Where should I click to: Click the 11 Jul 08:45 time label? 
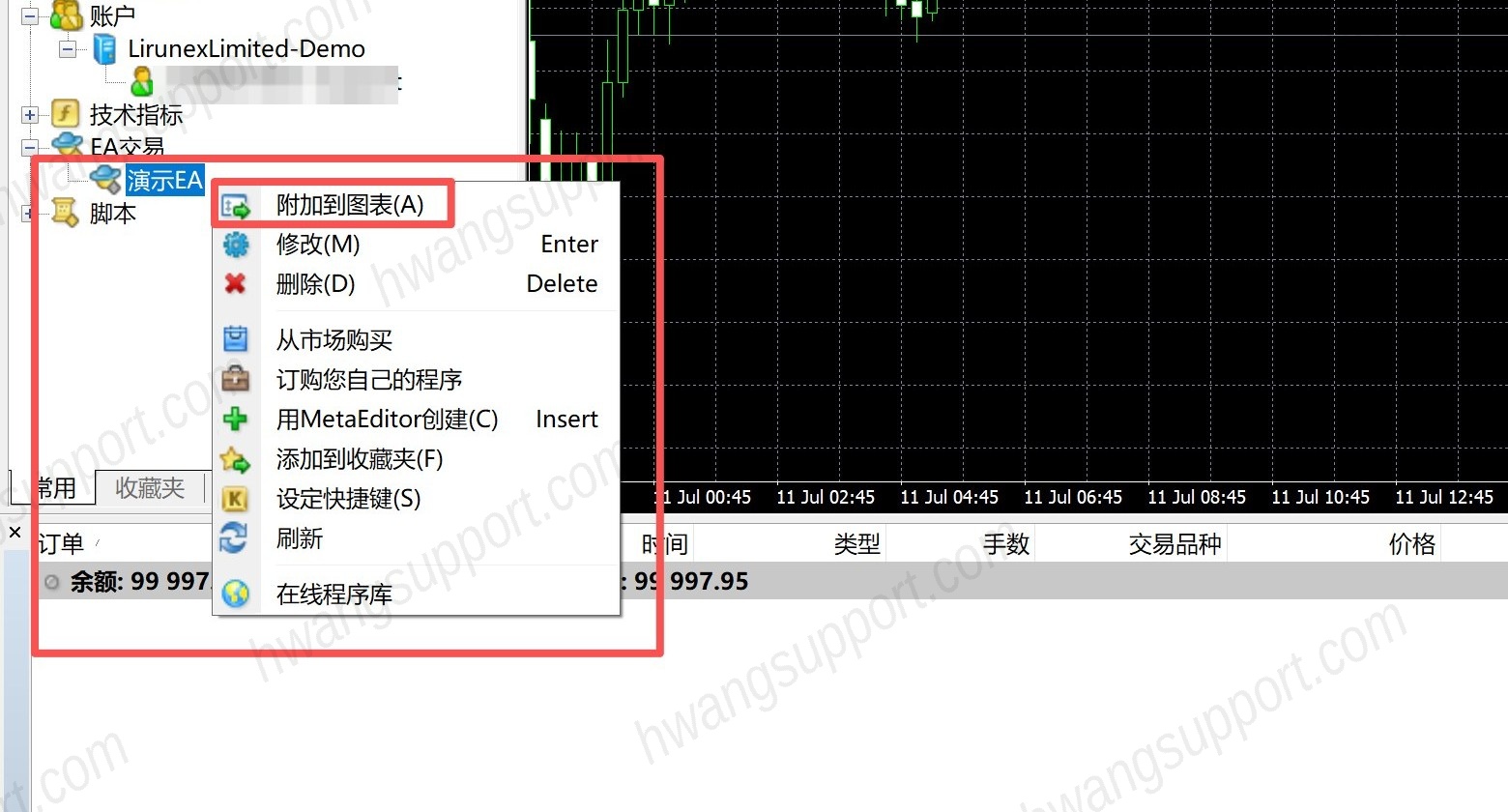(1197, 497)
